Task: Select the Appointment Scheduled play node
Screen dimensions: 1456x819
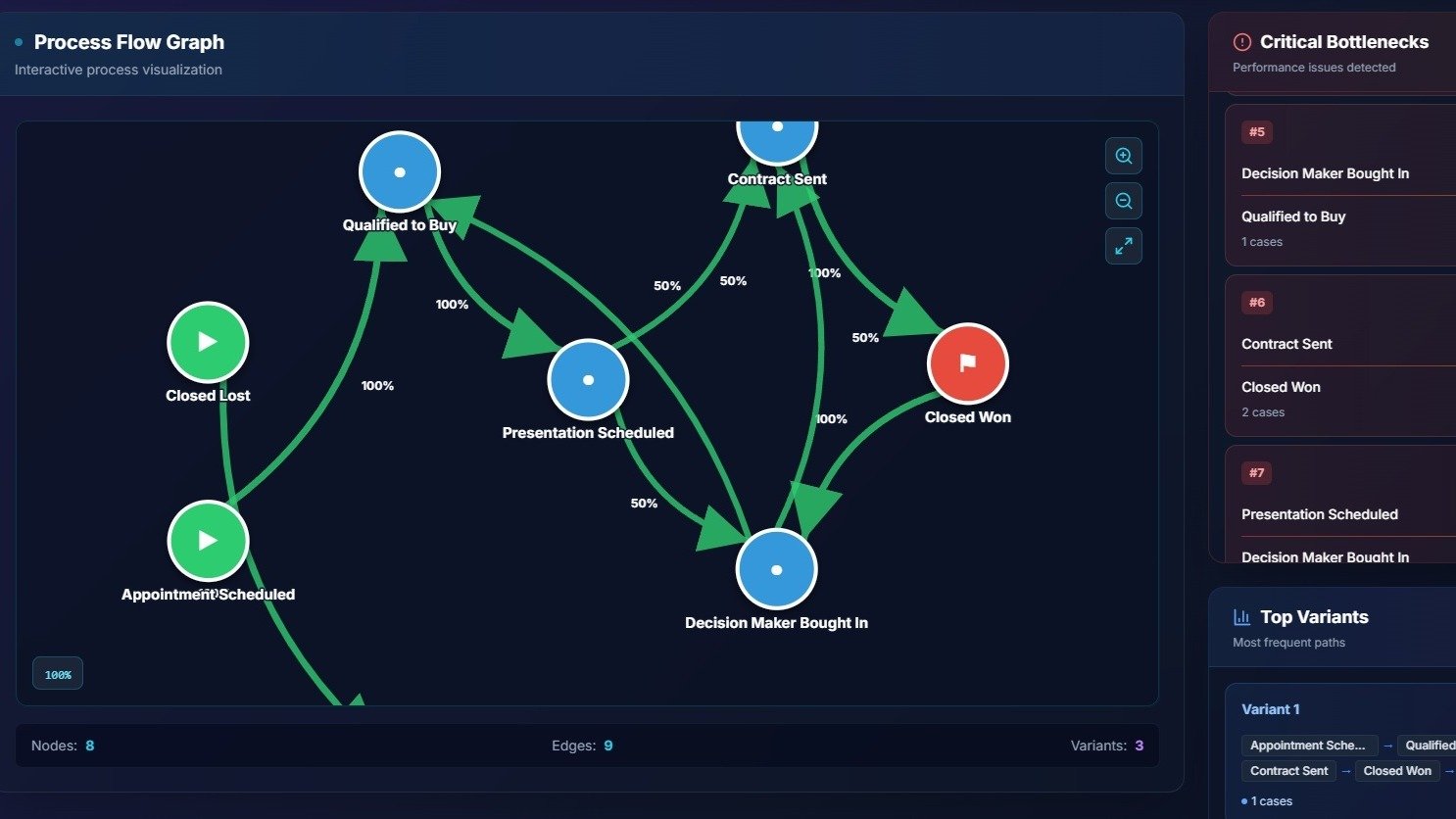Action: [208, 541]
